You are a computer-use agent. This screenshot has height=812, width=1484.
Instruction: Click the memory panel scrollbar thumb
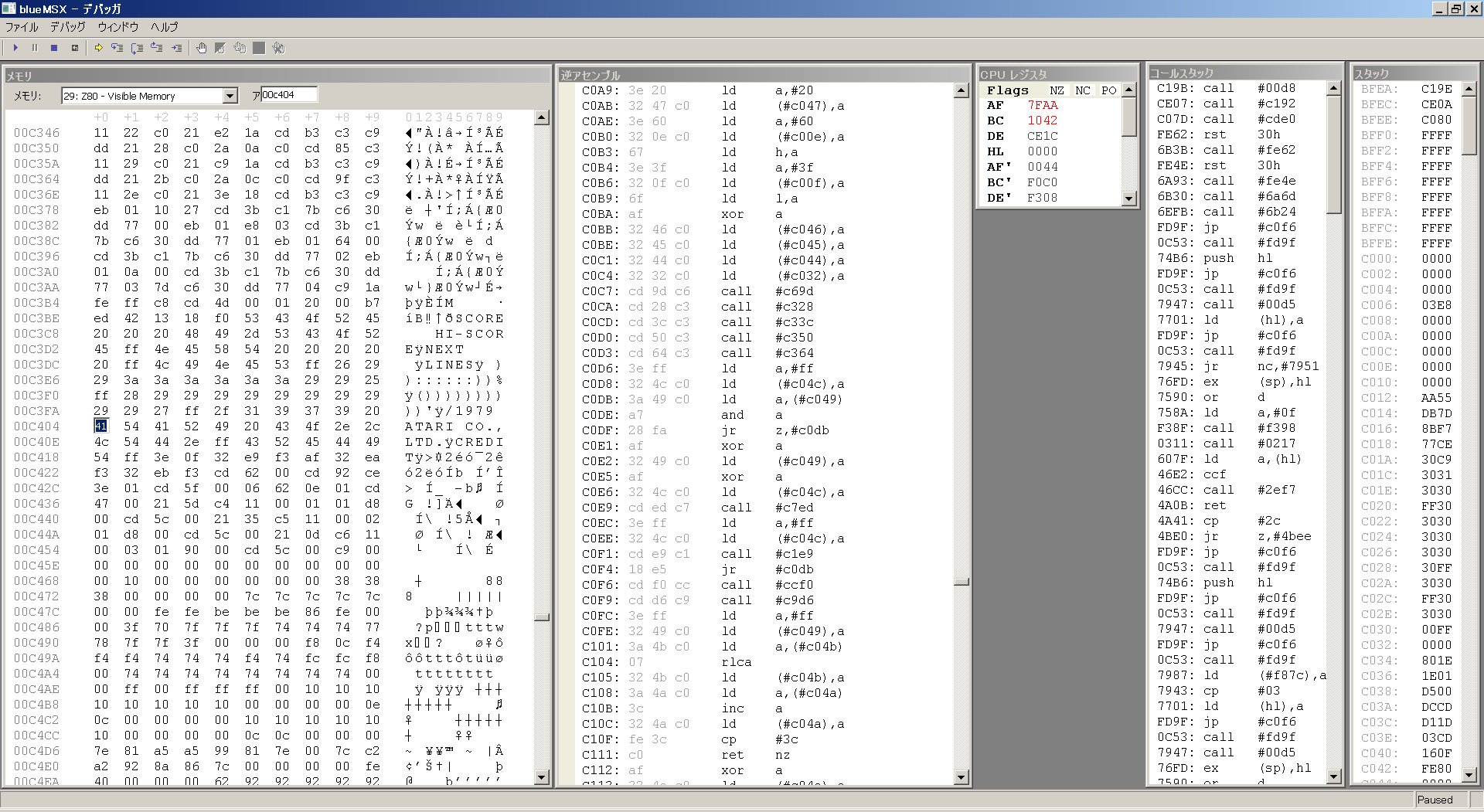click(542, 617)
